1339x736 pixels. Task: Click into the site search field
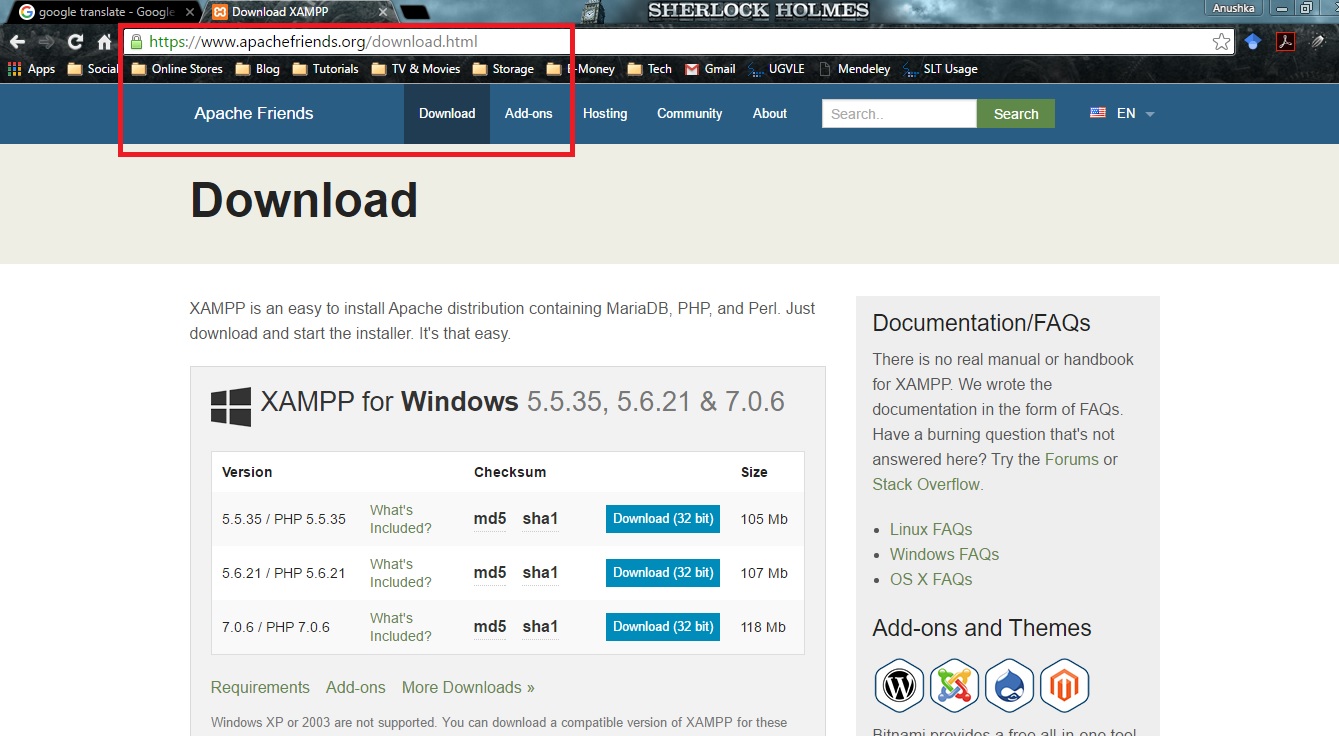(x=897, y=113)
